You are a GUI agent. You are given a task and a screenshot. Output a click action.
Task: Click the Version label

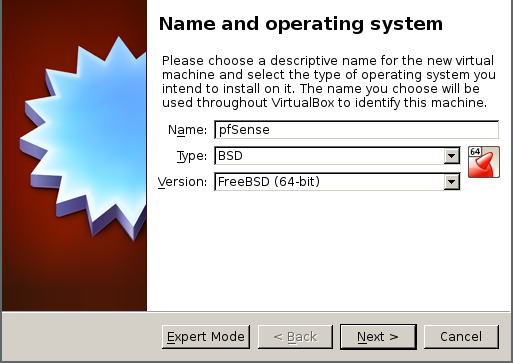[182, 182]
